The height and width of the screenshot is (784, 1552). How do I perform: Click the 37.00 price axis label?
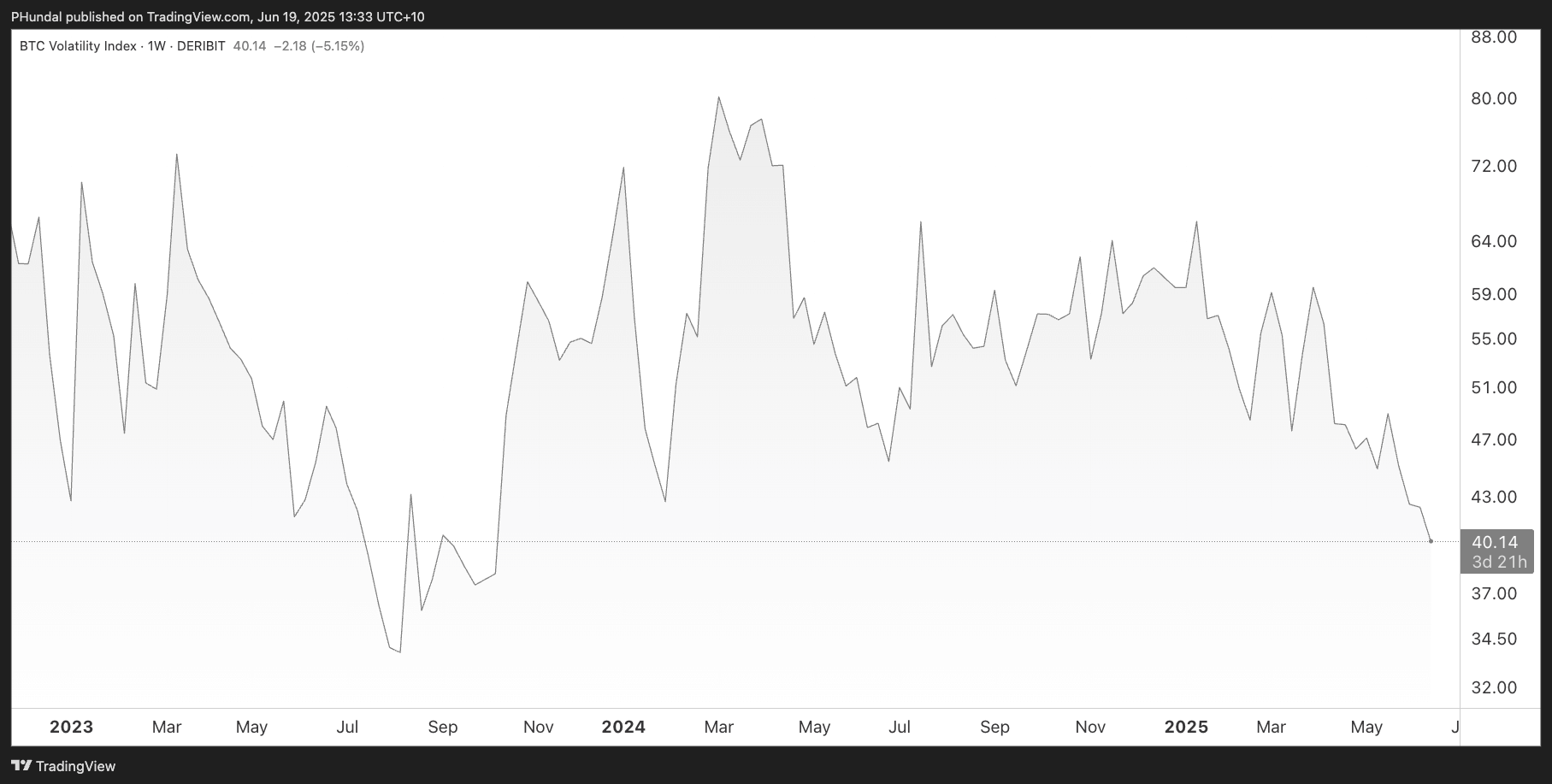1494,593
